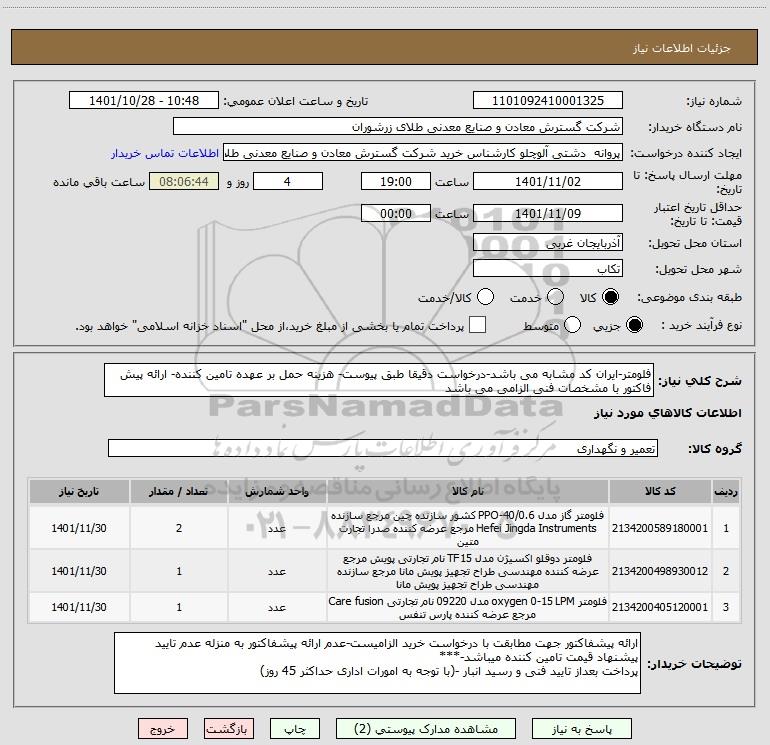Image resolution: width=770 pixels, height=745 pixels.
Task: Select the جزیی purchase type radio
Action: pos(634,325)
